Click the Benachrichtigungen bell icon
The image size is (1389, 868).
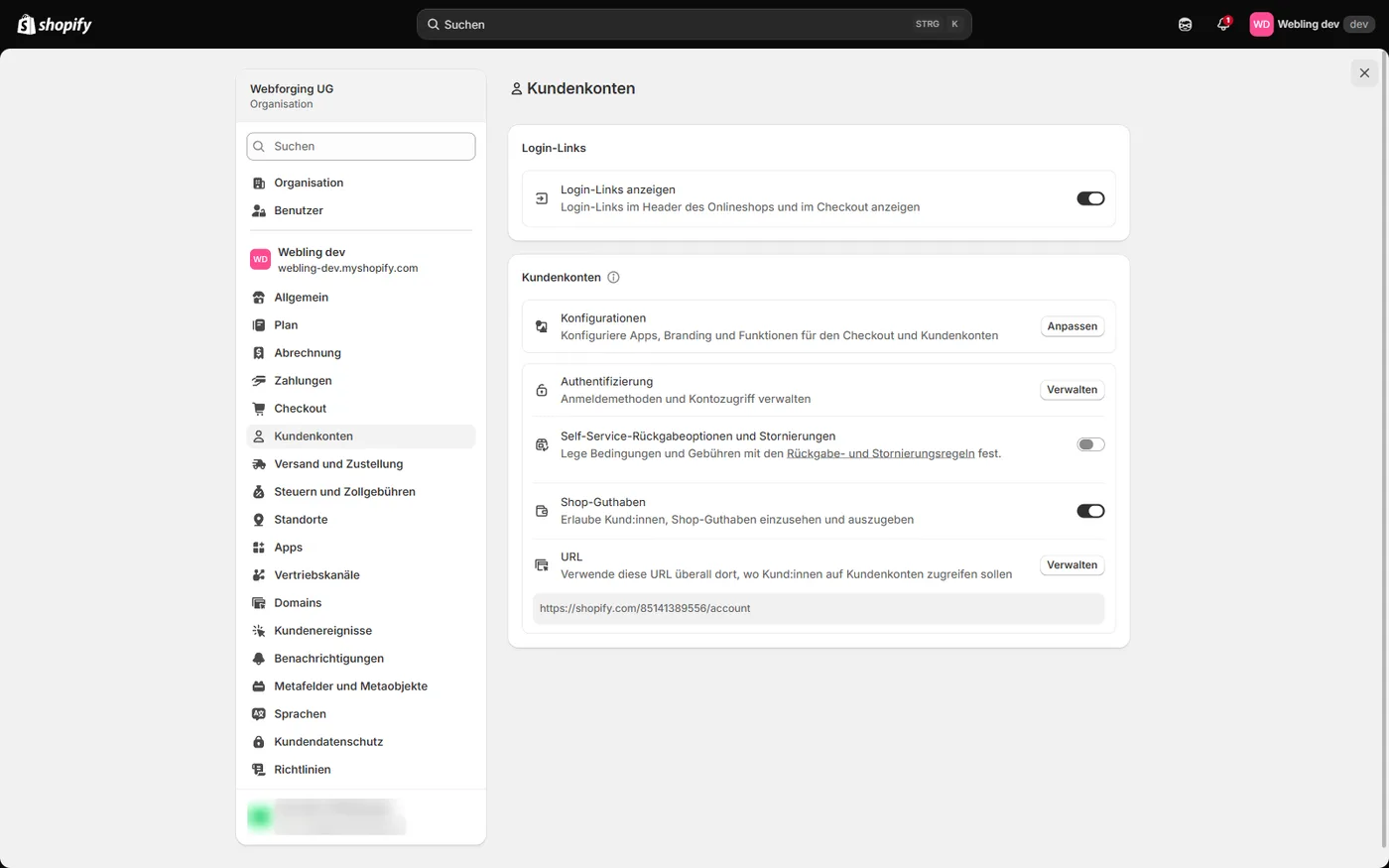click(x=259, y=659)
